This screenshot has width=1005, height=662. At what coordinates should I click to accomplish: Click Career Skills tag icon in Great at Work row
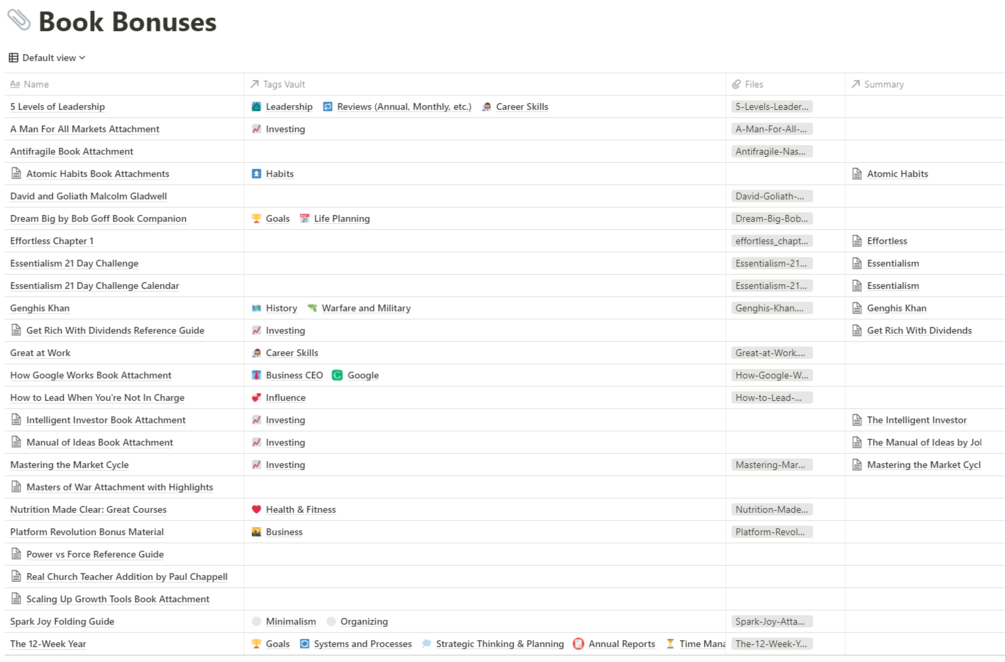tap(256, 353)
